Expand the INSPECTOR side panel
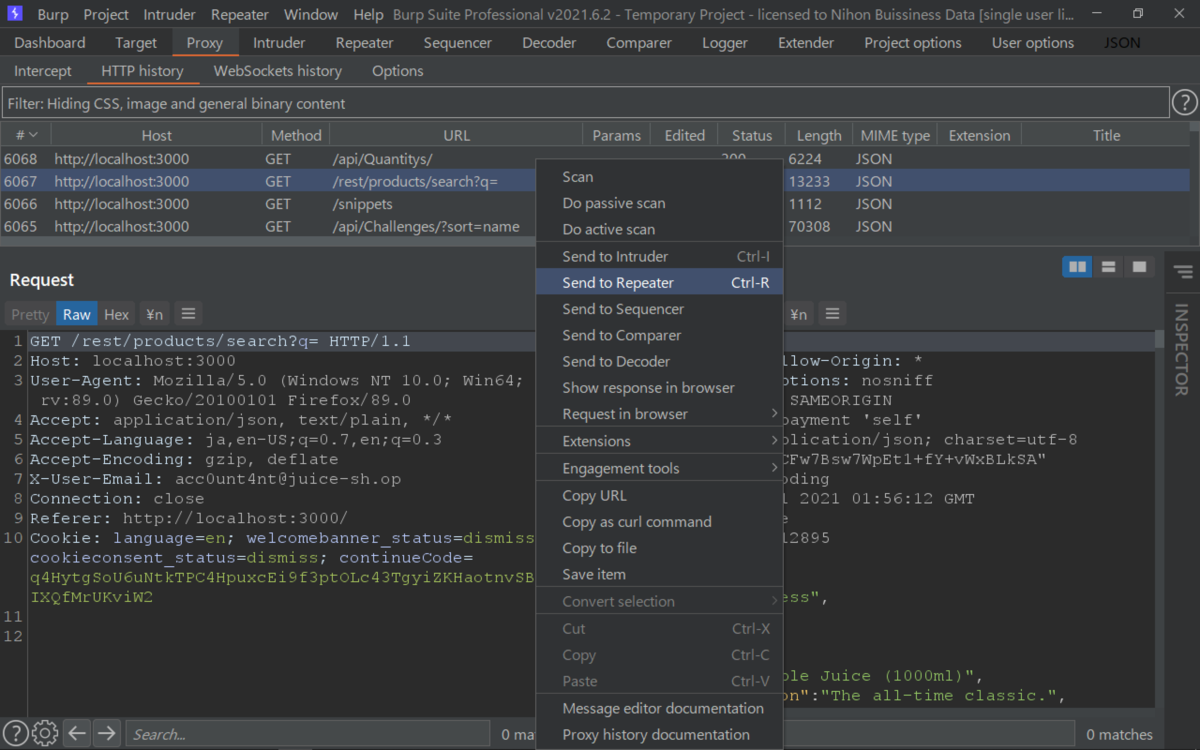 (x=1182, y=348)
